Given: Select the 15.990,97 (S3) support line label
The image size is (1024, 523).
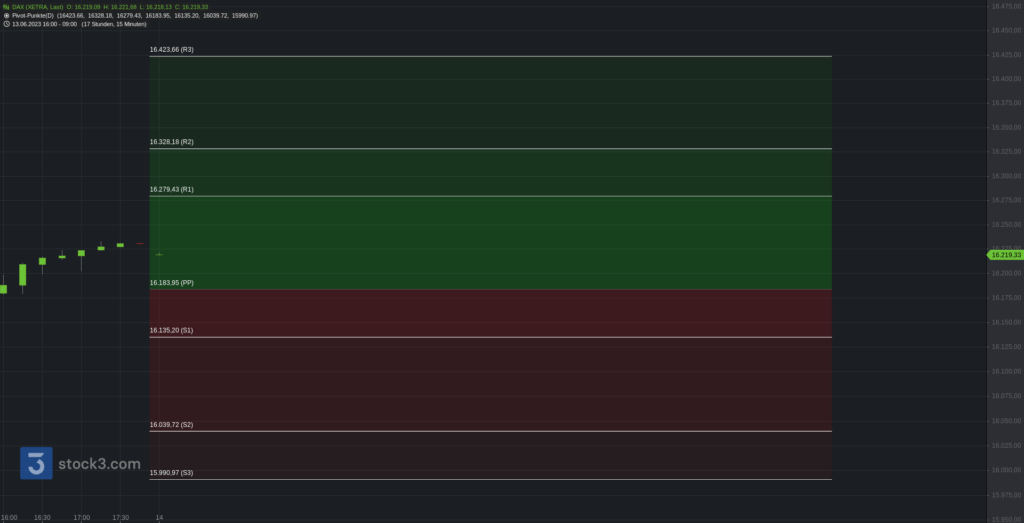Looking at the screenshot, I should click(x=171, y=472).
